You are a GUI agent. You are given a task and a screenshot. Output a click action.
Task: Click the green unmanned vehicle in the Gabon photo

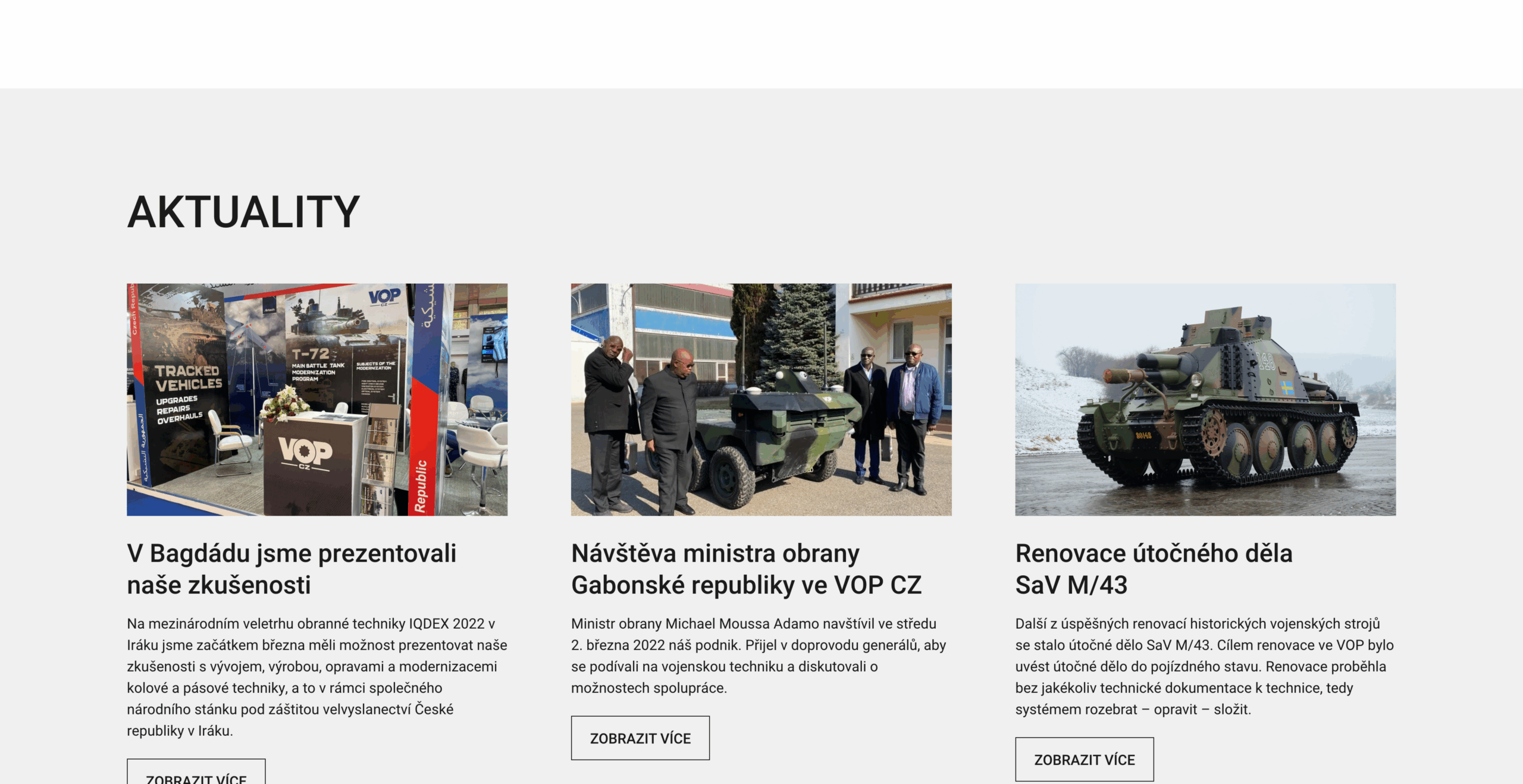pos(778,434)
